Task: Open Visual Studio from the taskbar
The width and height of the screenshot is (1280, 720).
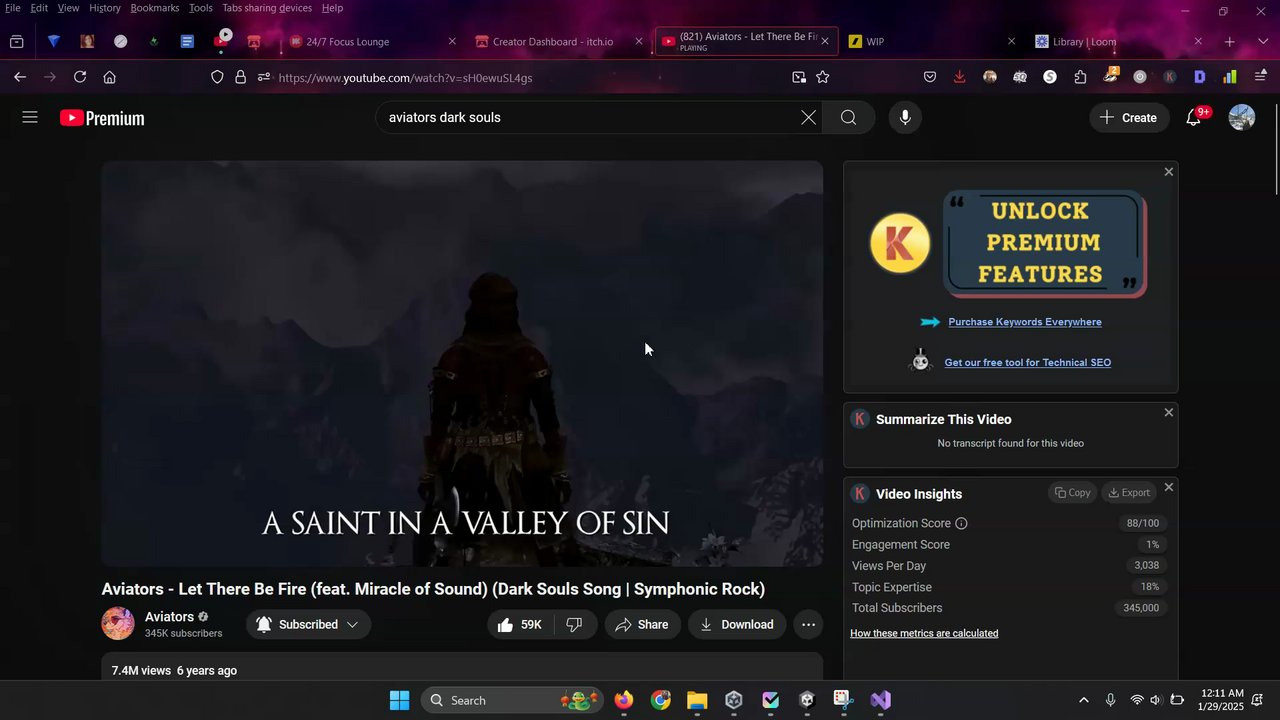Action: click(x=880, y=700)
